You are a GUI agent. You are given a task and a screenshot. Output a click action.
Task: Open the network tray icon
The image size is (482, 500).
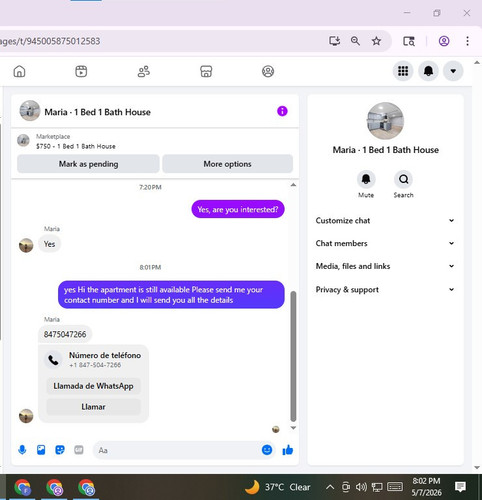377,487
